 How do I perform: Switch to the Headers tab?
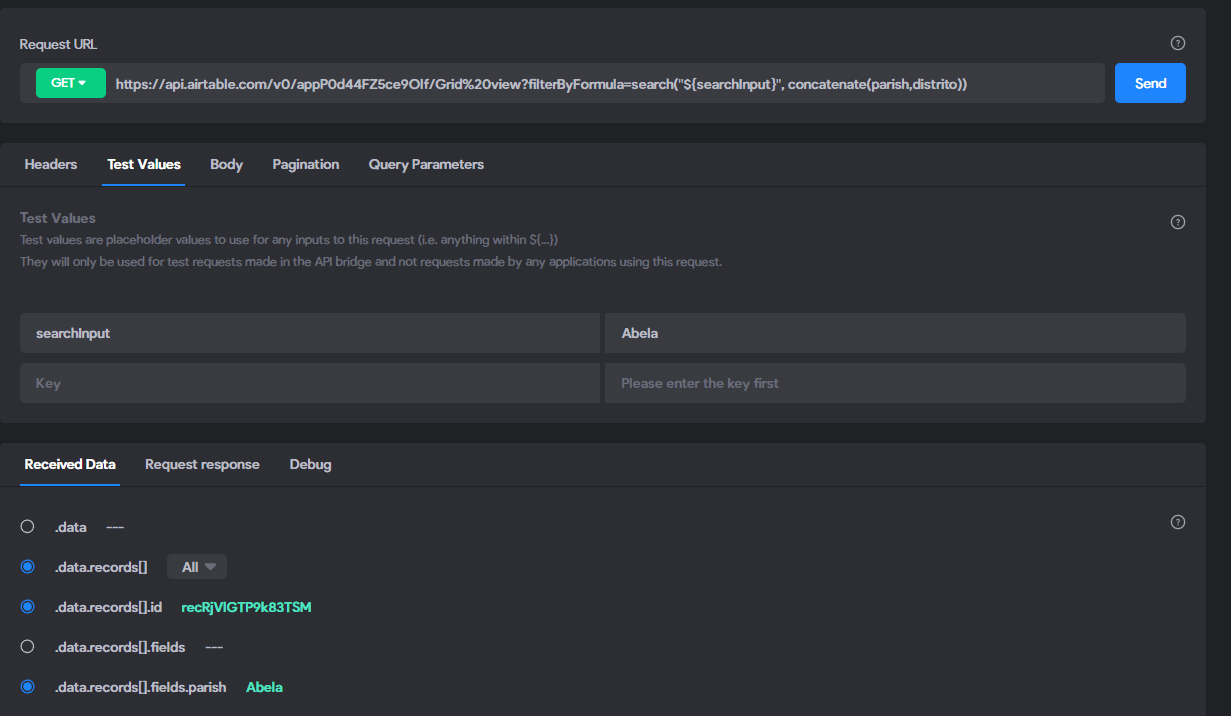point(51,164)
